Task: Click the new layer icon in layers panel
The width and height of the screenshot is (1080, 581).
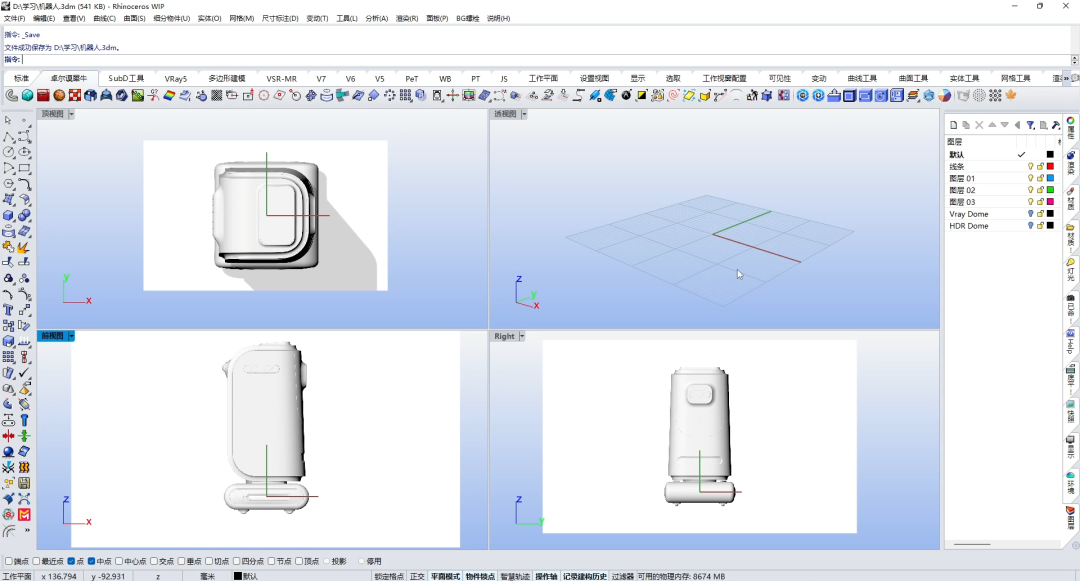Action: click(953, 125)
